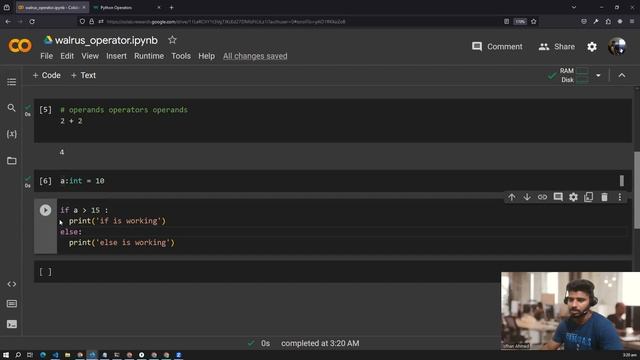The image size is (640, 360).
Task: Open the File menu
Action: pyautogui.click(x=47, y=56)
